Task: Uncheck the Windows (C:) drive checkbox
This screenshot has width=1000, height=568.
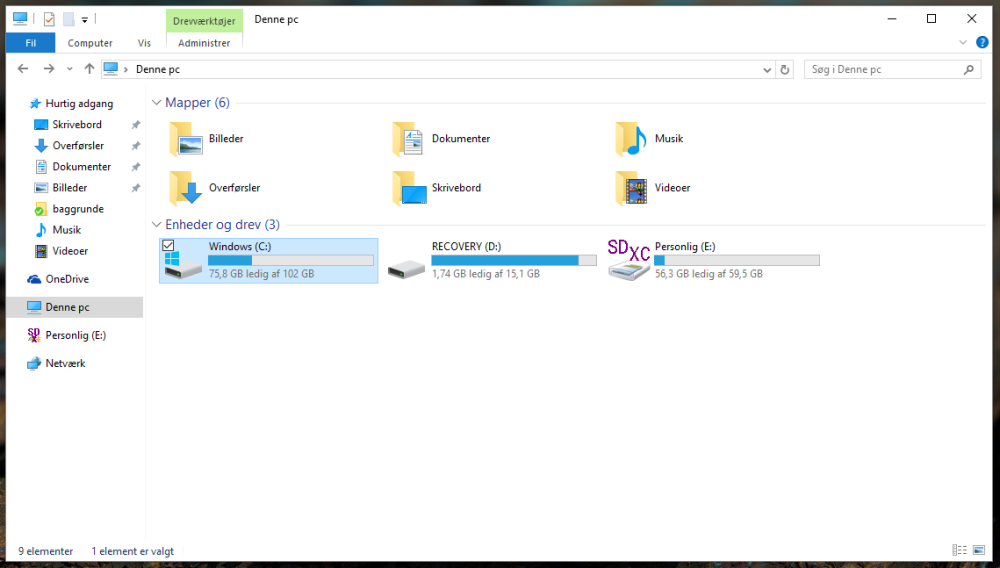Action: click(x=168, y=245)
